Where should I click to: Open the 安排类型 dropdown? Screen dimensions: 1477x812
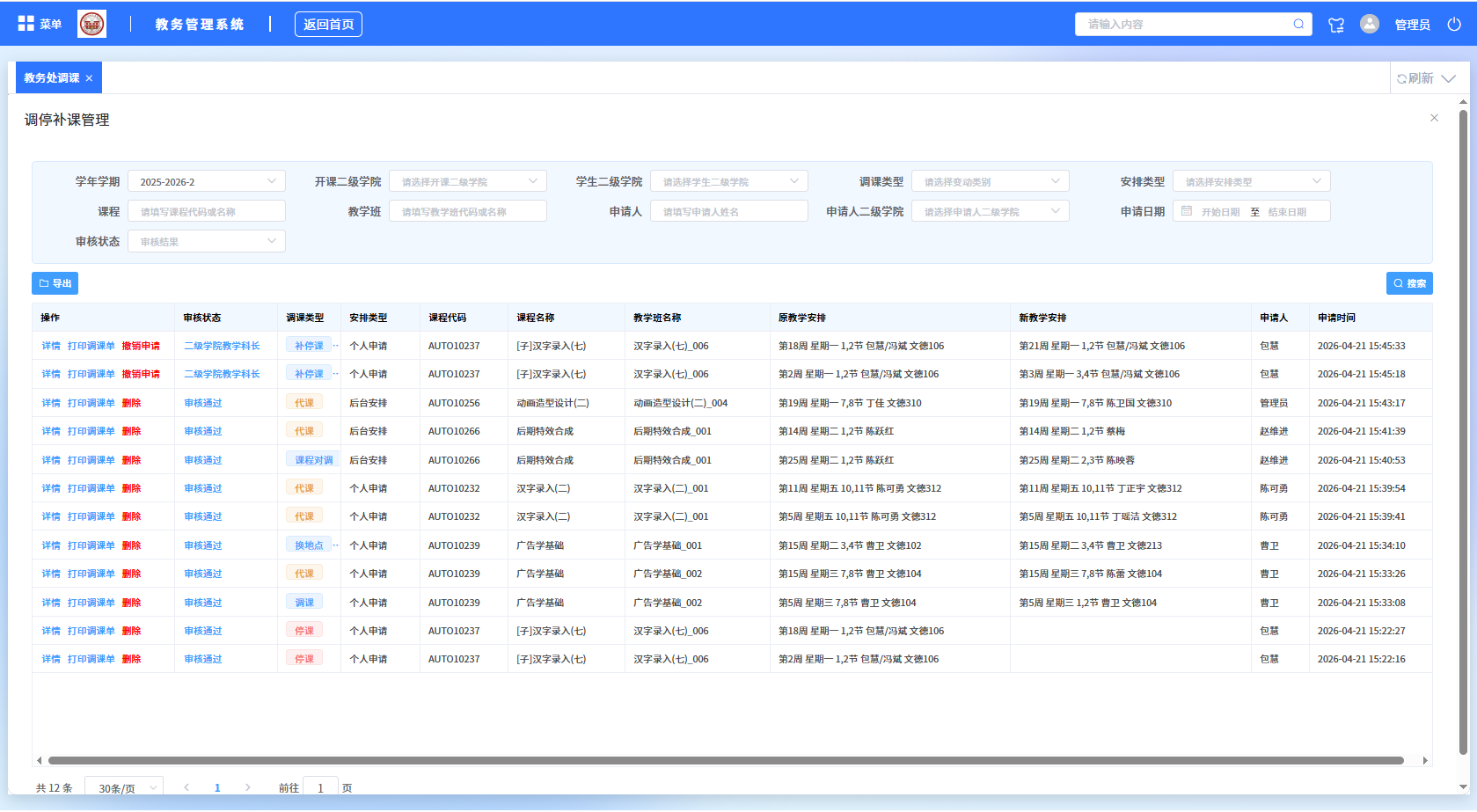point(1252,181)
